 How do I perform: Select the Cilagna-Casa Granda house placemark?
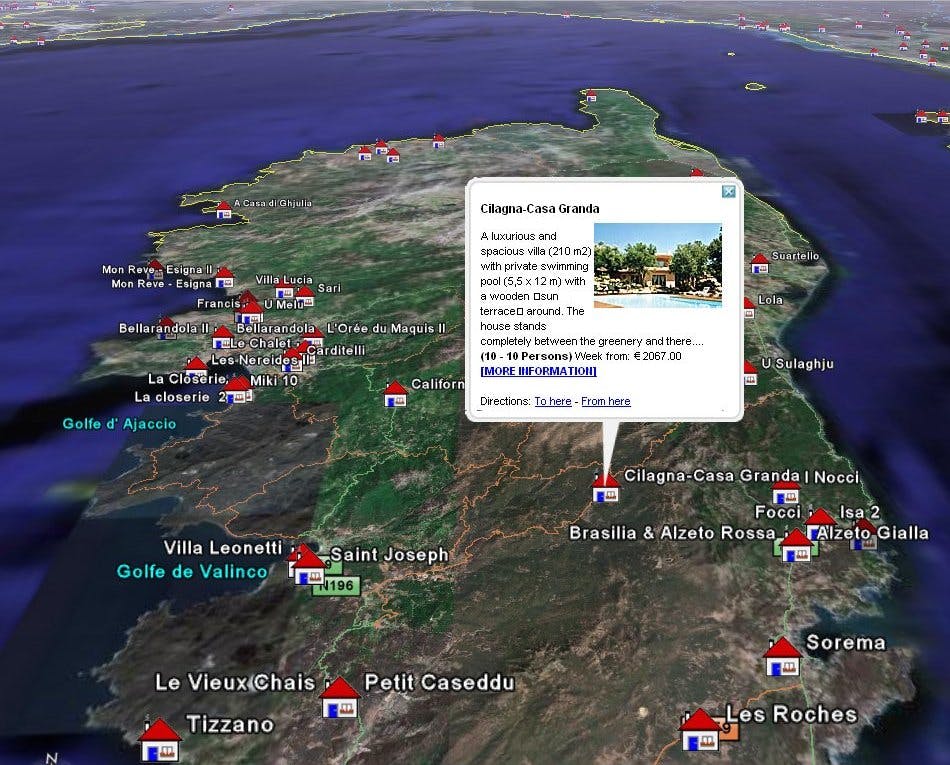click(x=604, y=490)
